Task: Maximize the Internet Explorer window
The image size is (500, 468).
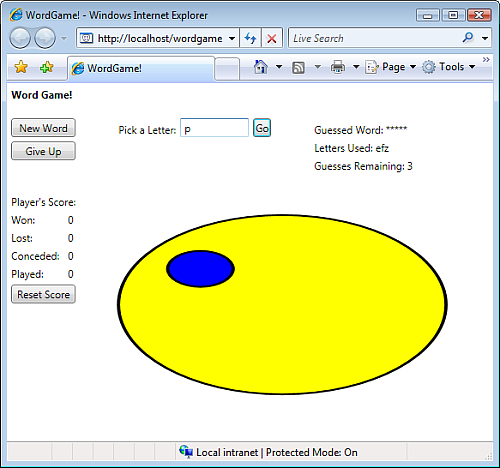Action: tap(453, 15)
